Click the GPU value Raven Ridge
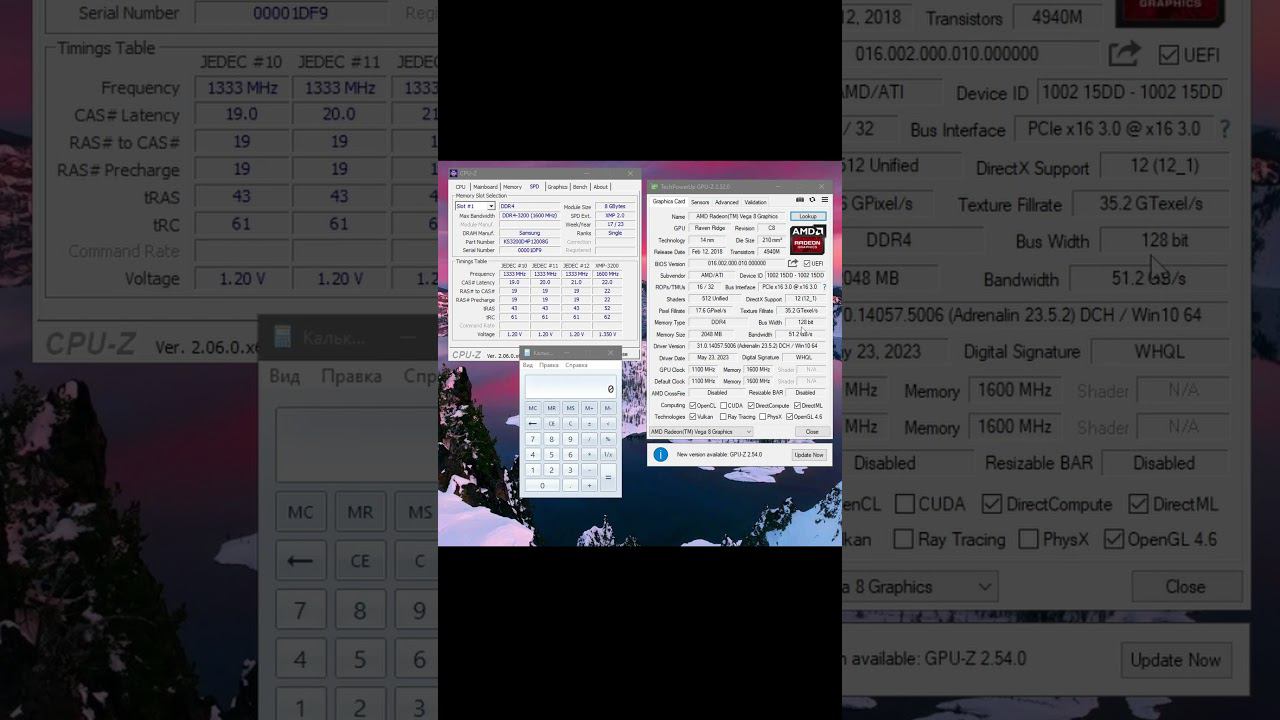Viewport: 1280px width, 720px height. [711, 228]
